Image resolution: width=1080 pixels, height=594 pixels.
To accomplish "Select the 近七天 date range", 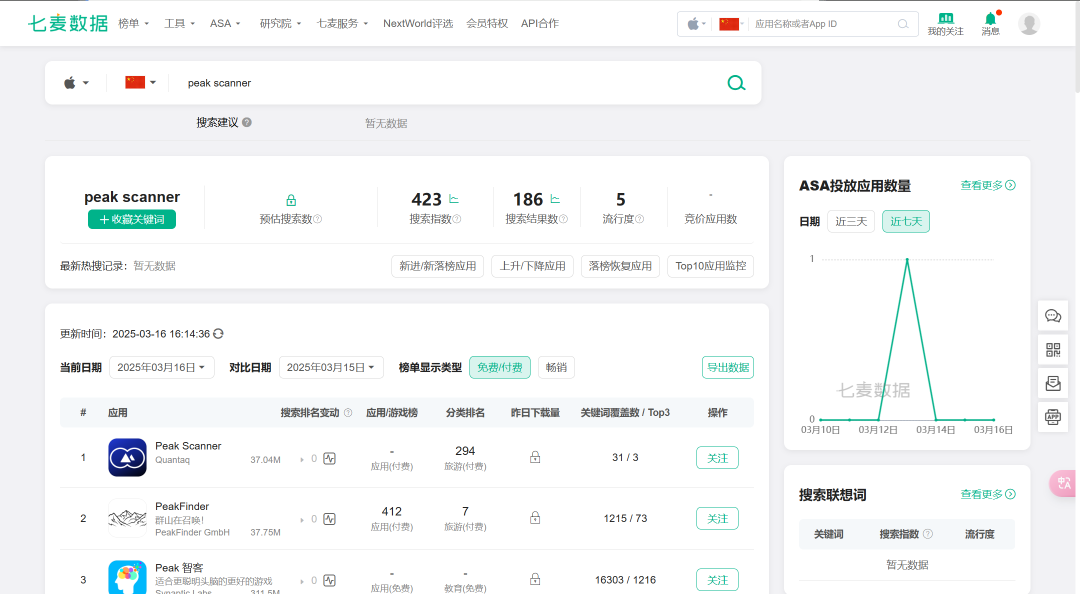I will [906, 221].
